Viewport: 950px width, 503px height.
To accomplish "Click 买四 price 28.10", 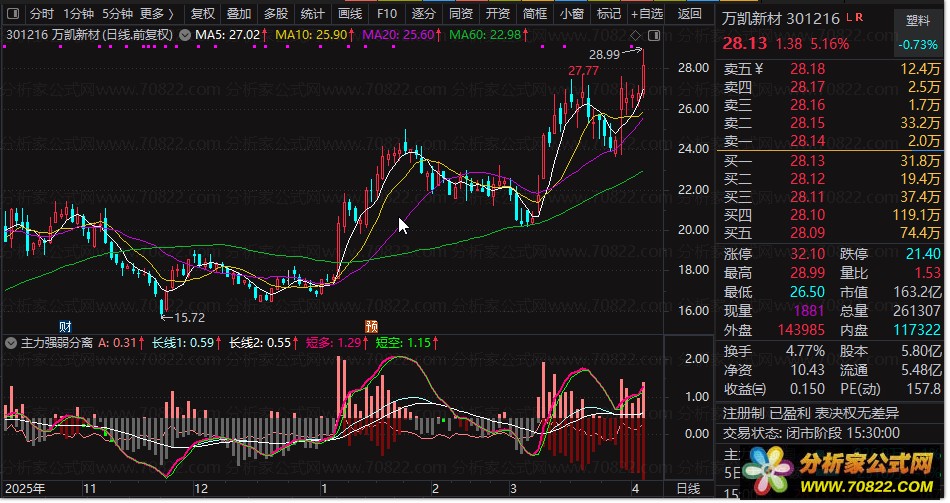I will click(808, 215).
